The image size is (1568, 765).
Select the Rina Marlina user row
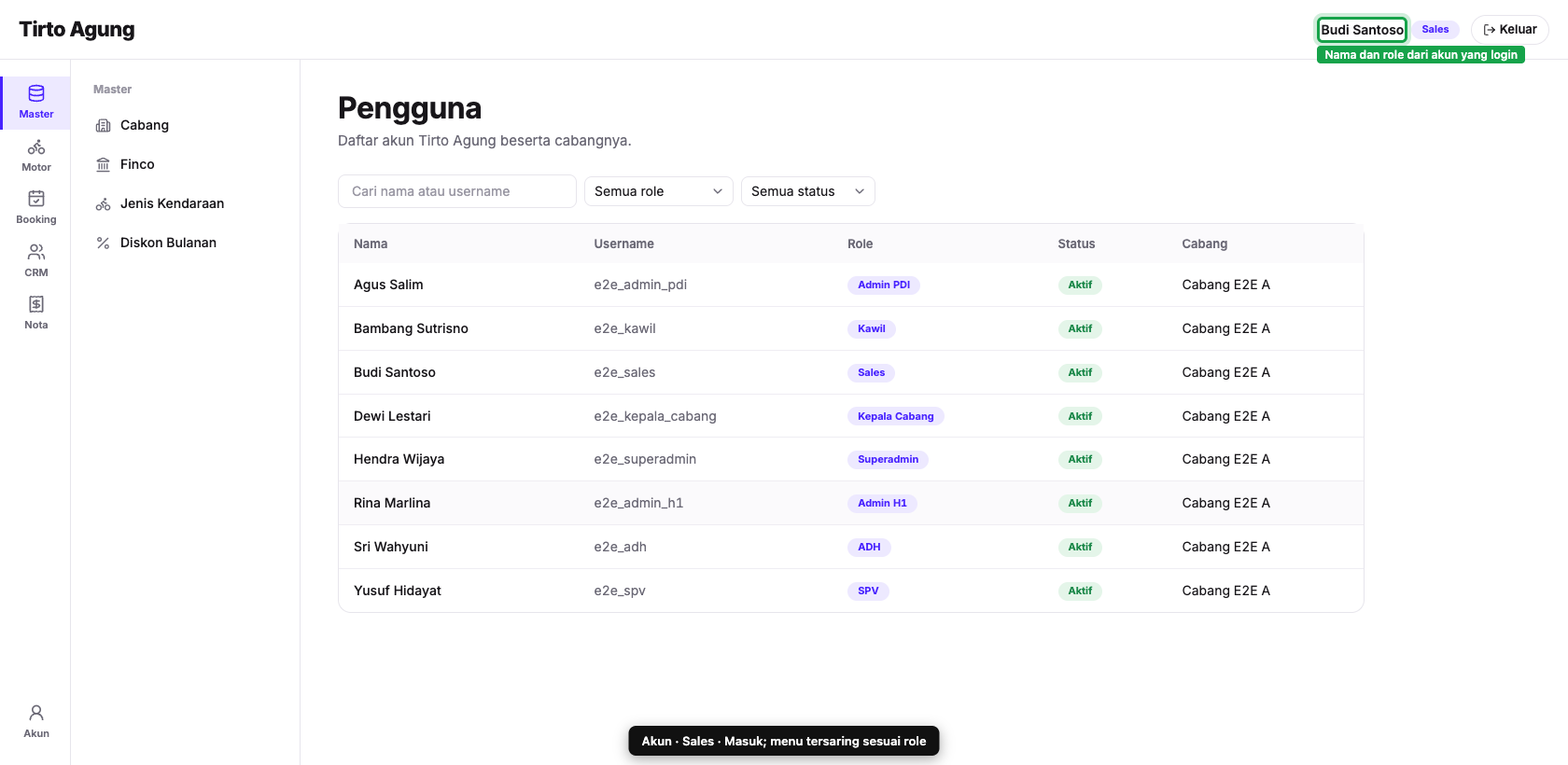click(851, 503)
